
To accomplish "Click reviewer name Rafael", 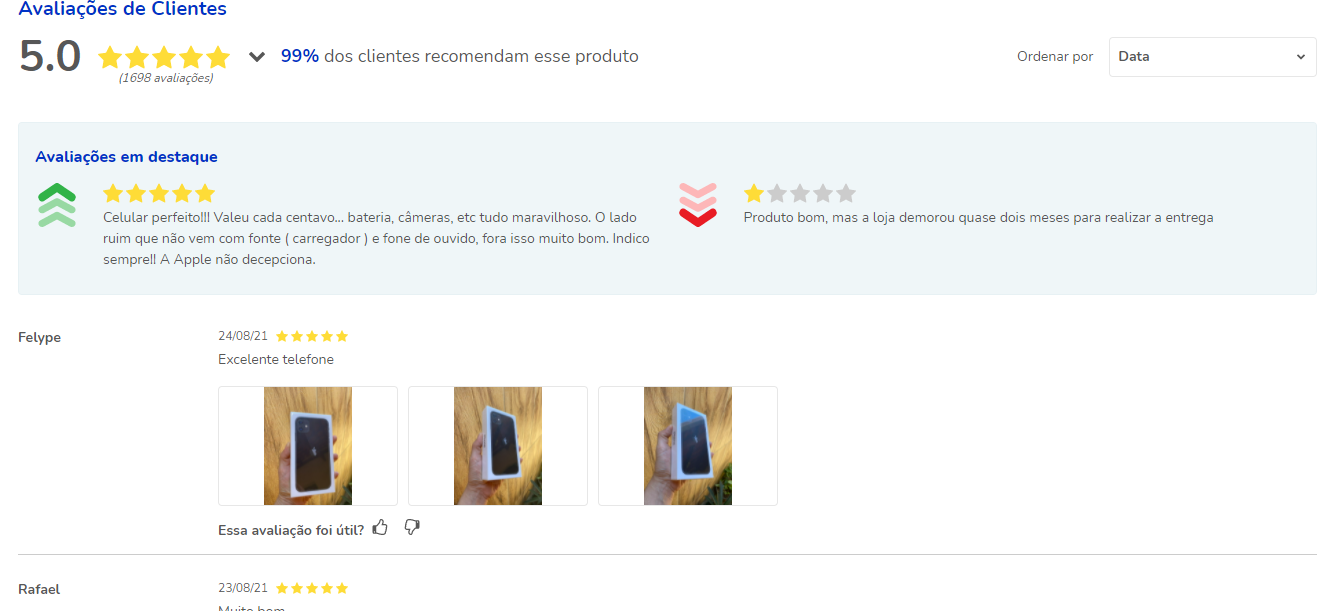I will 38,589.
